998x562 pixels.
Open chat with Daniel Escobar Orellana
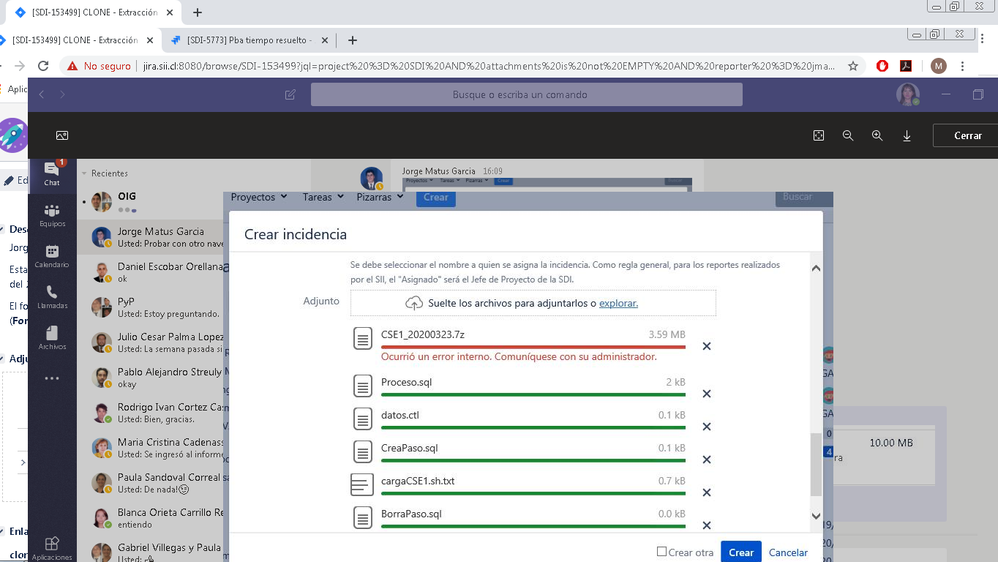151,272
